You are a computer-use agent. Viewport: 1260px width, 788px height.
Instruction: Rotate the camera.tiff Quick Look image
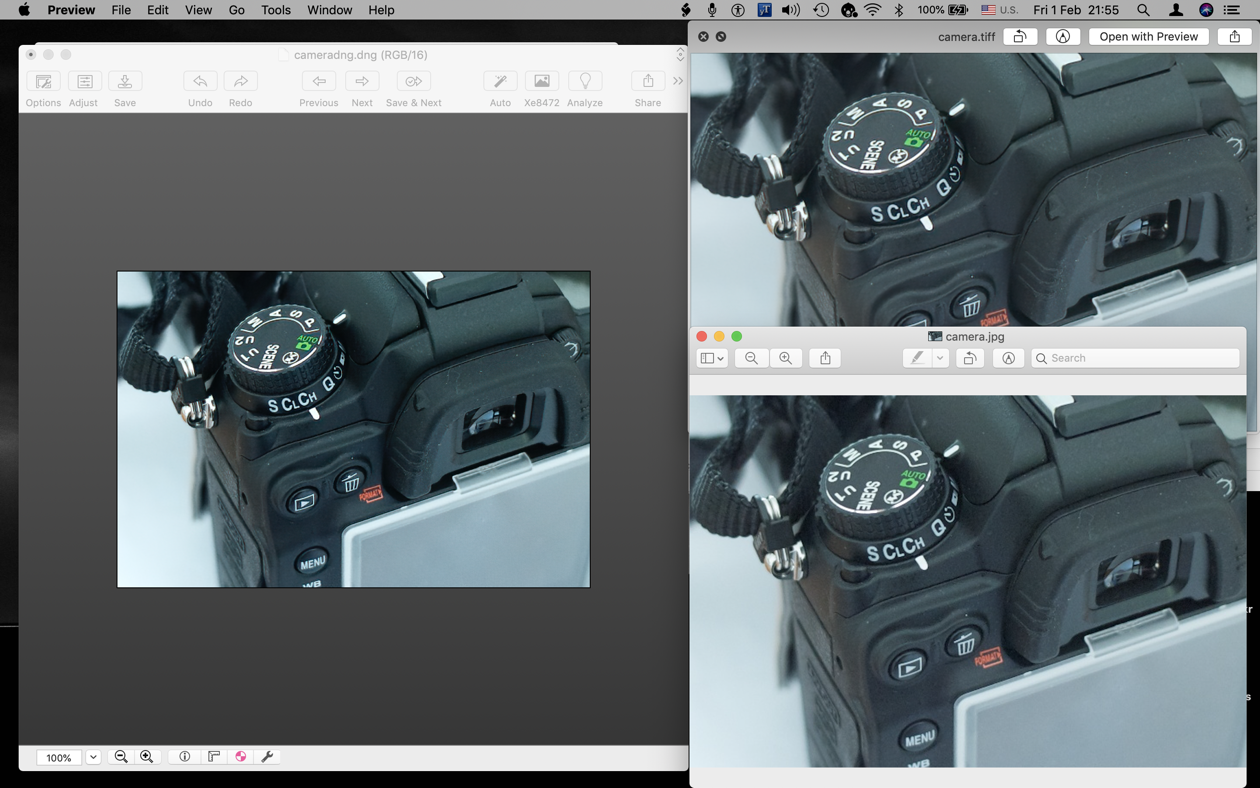[1020, 37]
